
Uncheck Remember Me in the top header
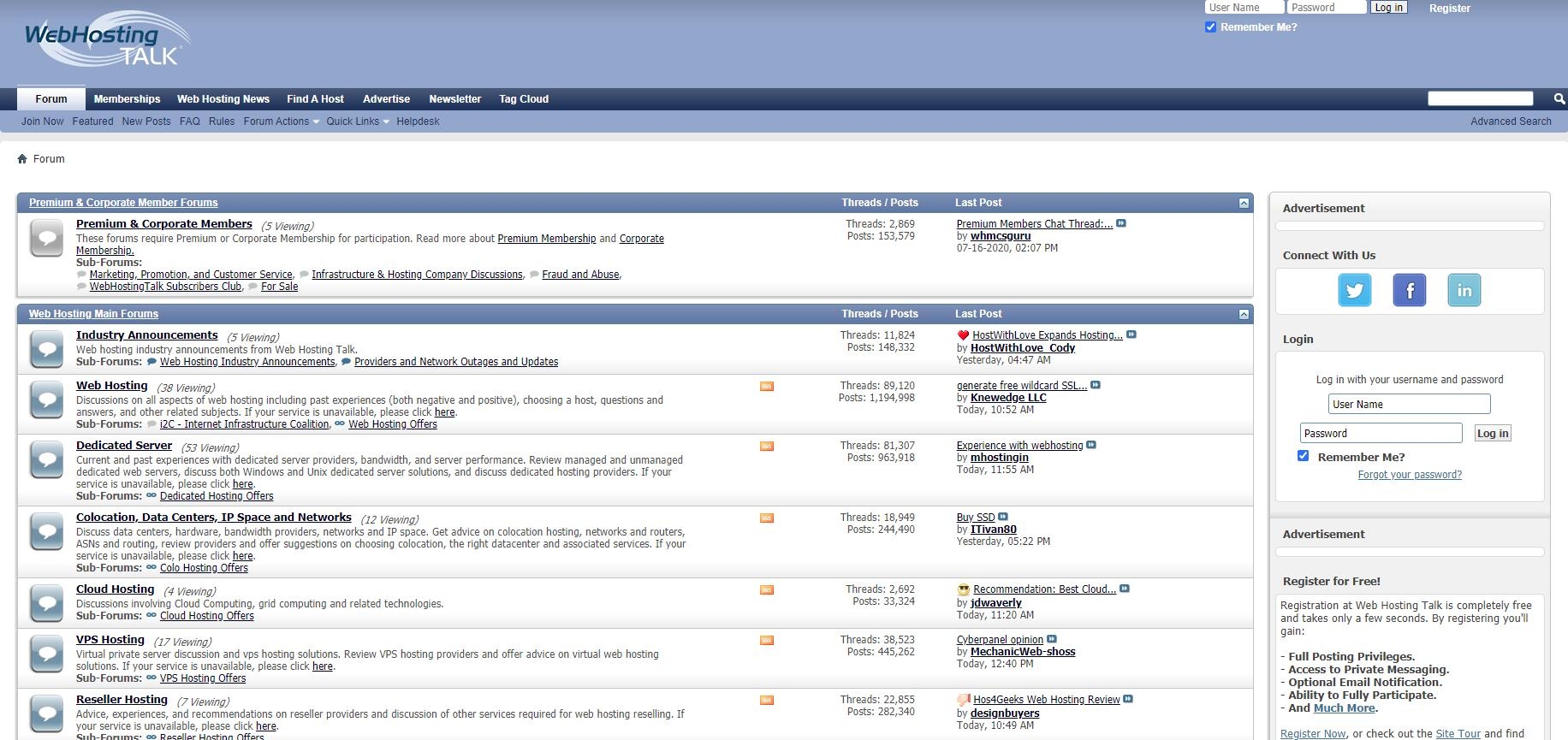[x=1210, y=27]
